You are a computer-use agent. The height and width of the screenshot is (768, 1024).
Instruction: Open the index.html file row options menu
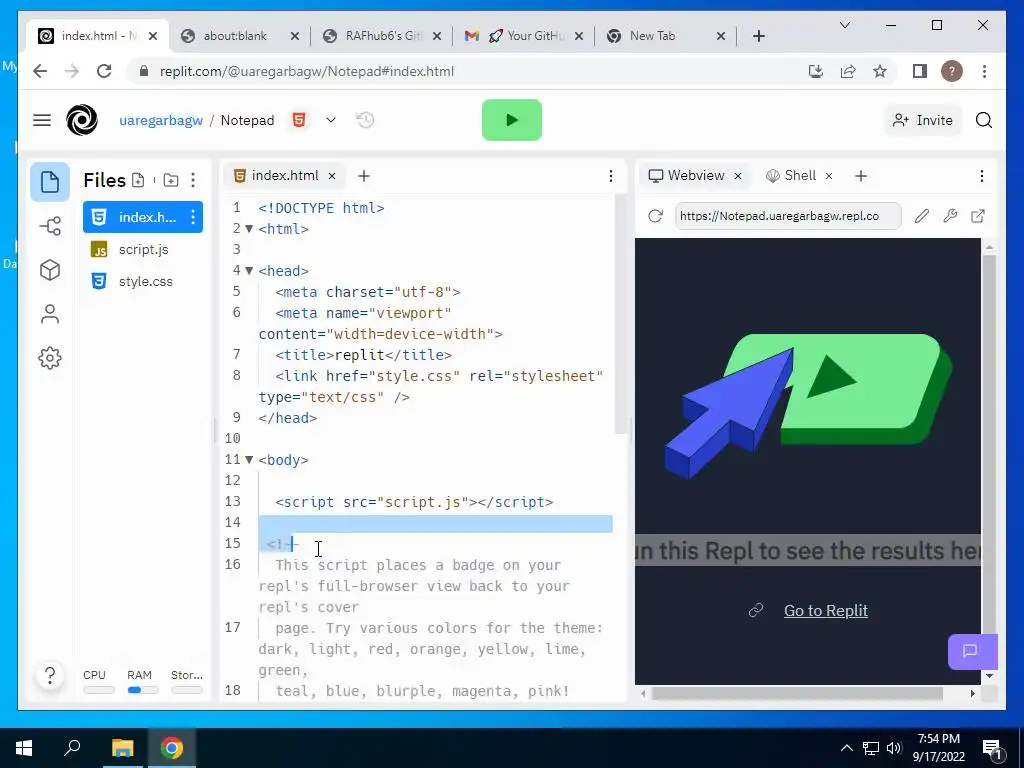193,217
